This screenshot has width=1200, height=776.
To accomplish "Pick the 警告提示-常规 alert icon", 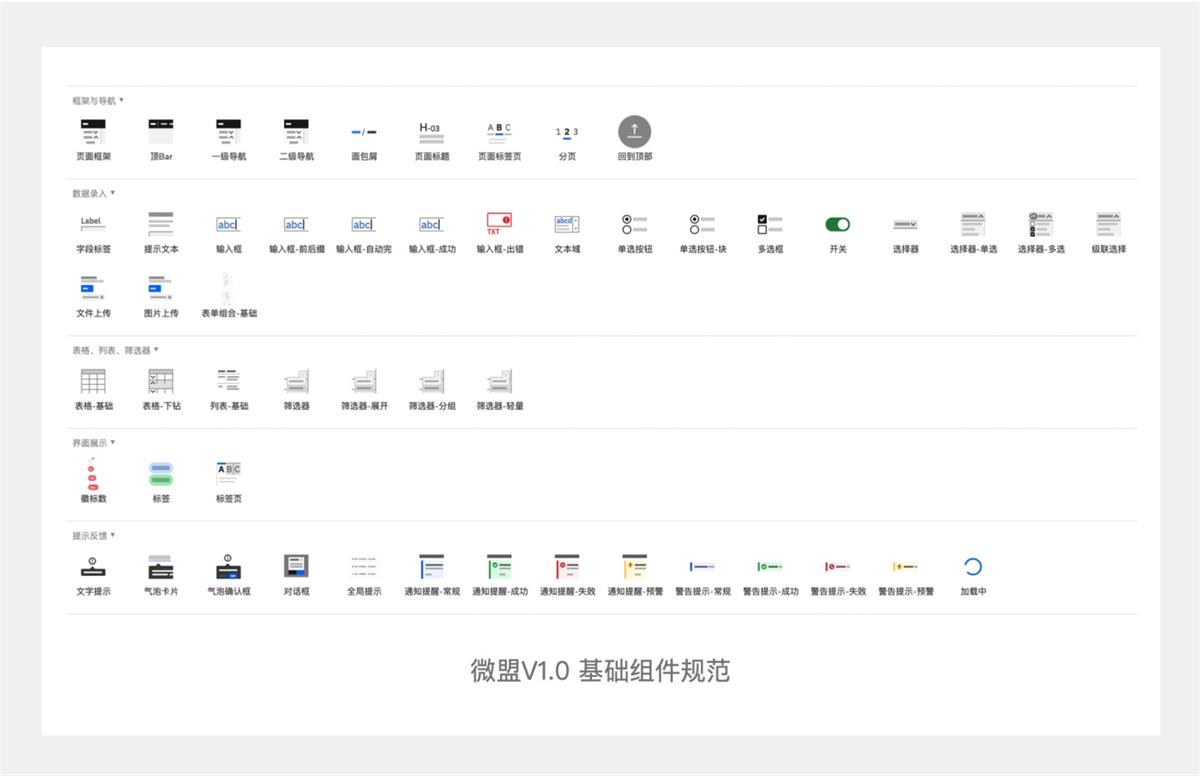I will [x=702, y=567].
